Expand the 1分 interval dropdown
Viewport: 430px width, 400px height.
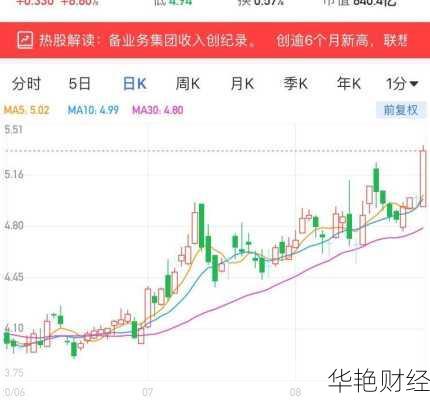click(x=402, y=84)
